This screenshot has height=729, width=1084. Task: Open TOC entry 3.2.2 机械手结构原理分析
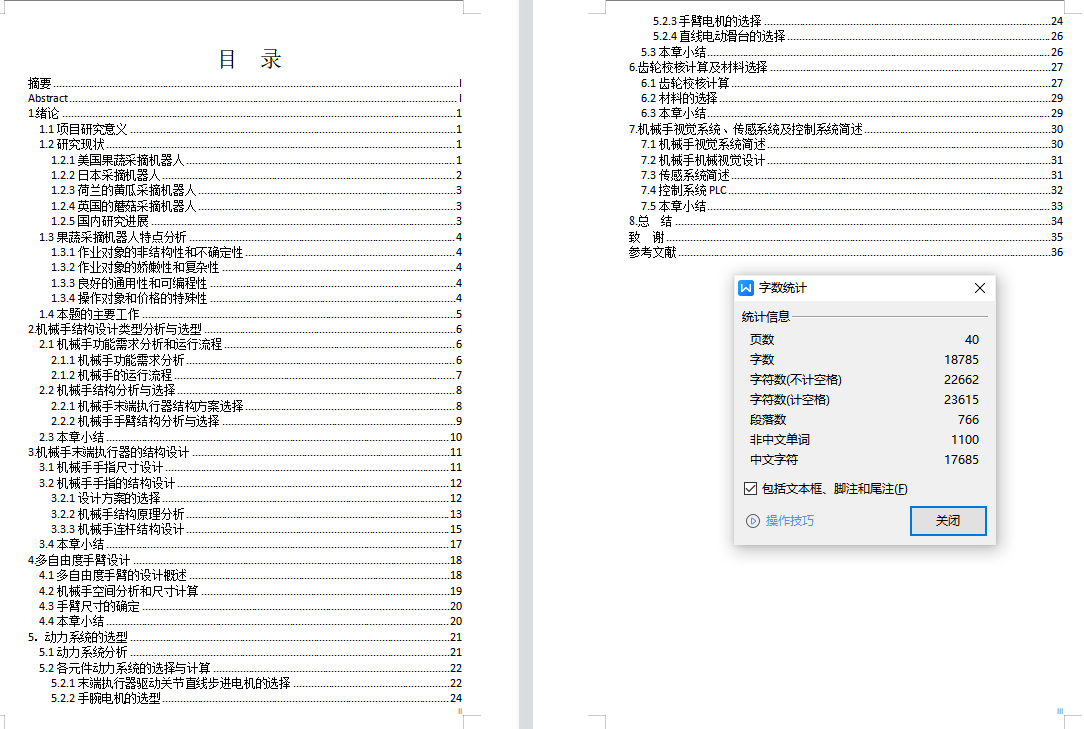[256, 514]
